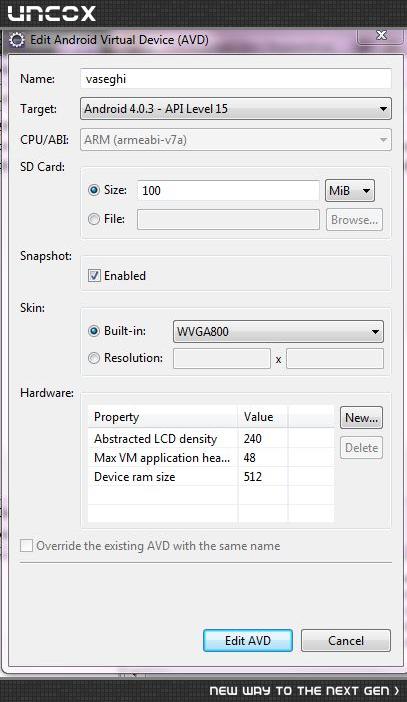Viewport: 407px width, 702px height.
Task: Expand the WVGA800 skin dropdown
Action: [x=278, y=332]
